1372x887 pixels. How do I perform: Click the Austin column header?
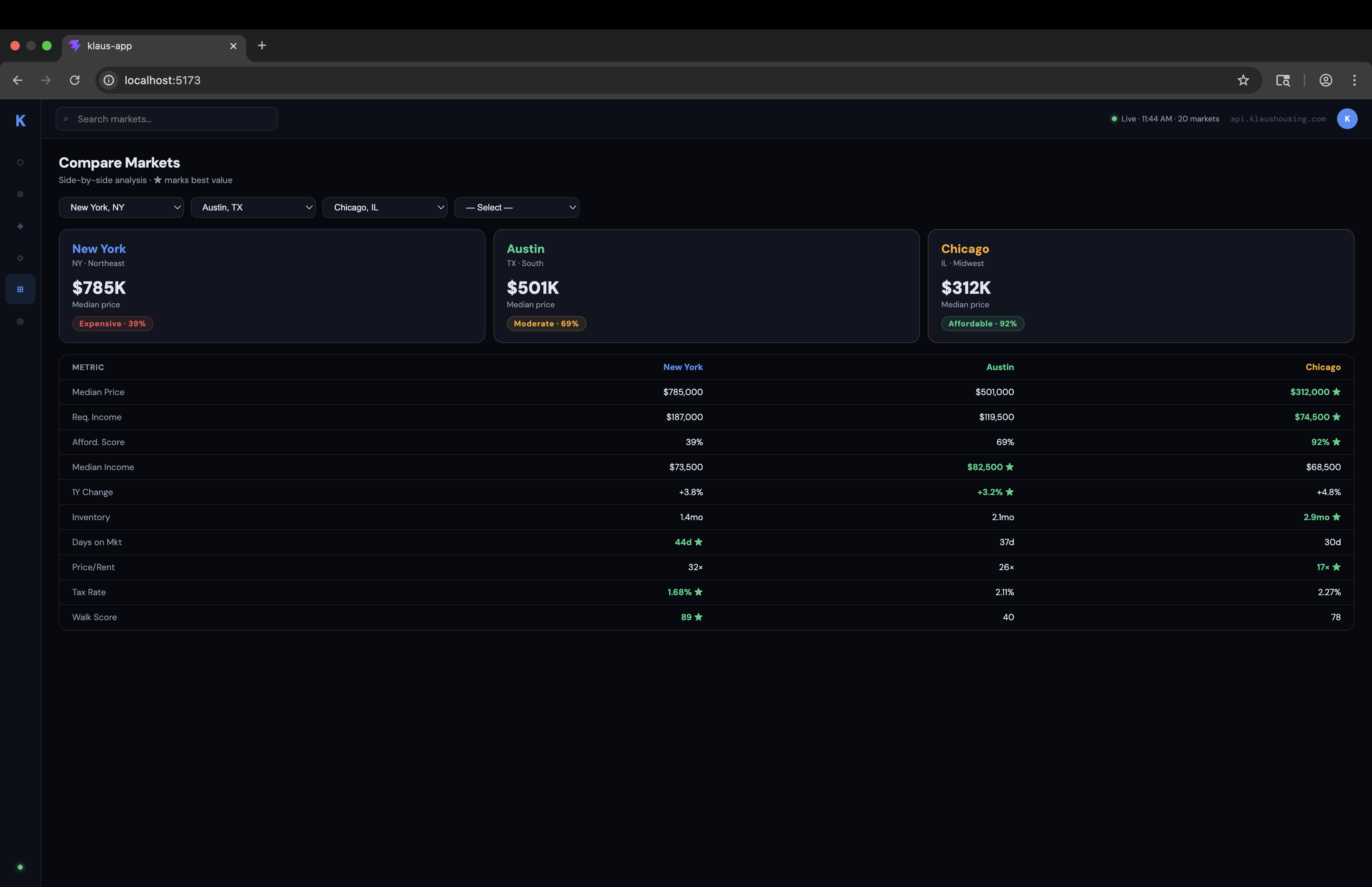point(1000,367)
